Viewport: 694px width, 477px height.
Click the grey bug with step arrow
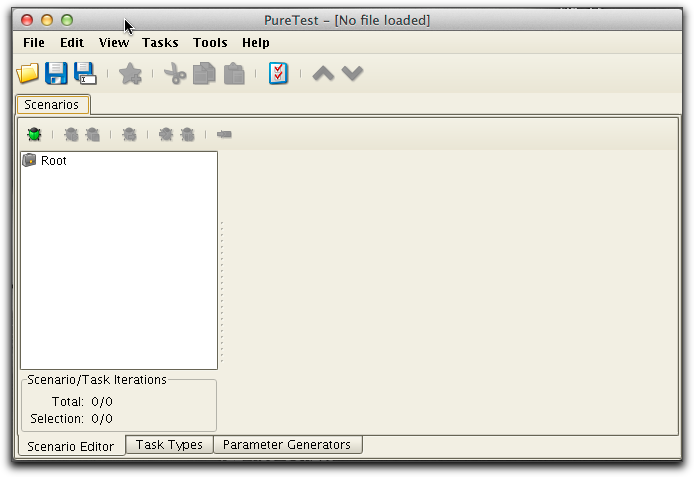(129, 134)
